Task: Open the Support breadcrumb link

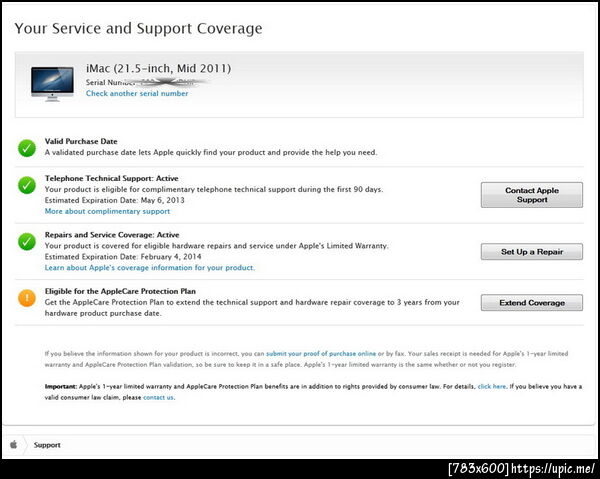Action: (x=47, y=445)
